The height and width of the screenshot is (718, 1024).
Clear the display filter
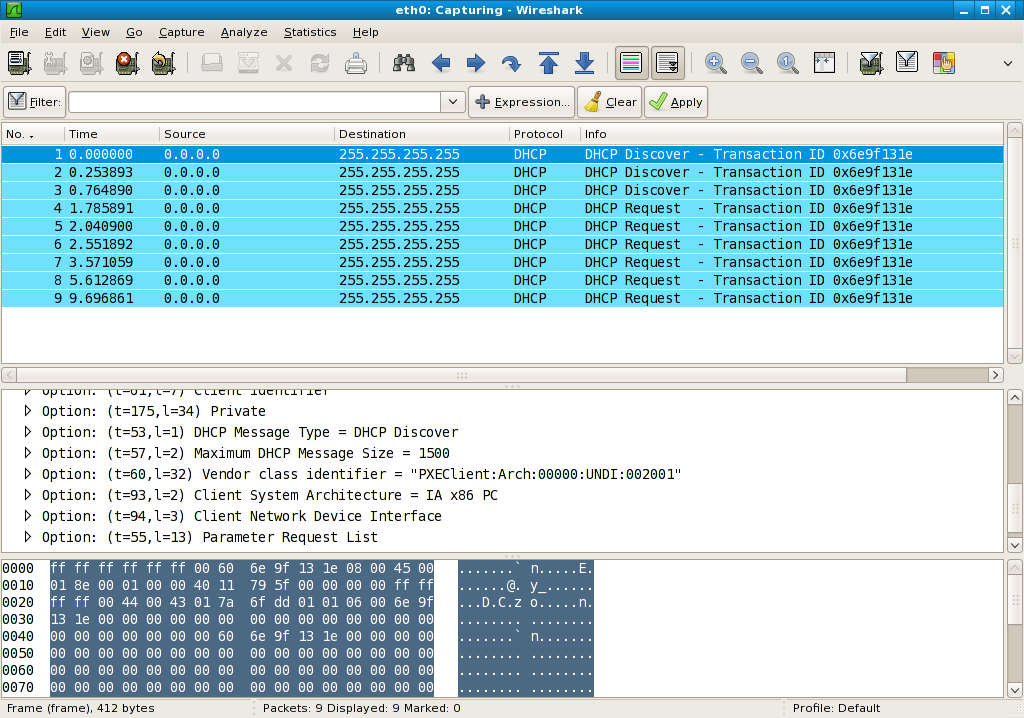610,102
